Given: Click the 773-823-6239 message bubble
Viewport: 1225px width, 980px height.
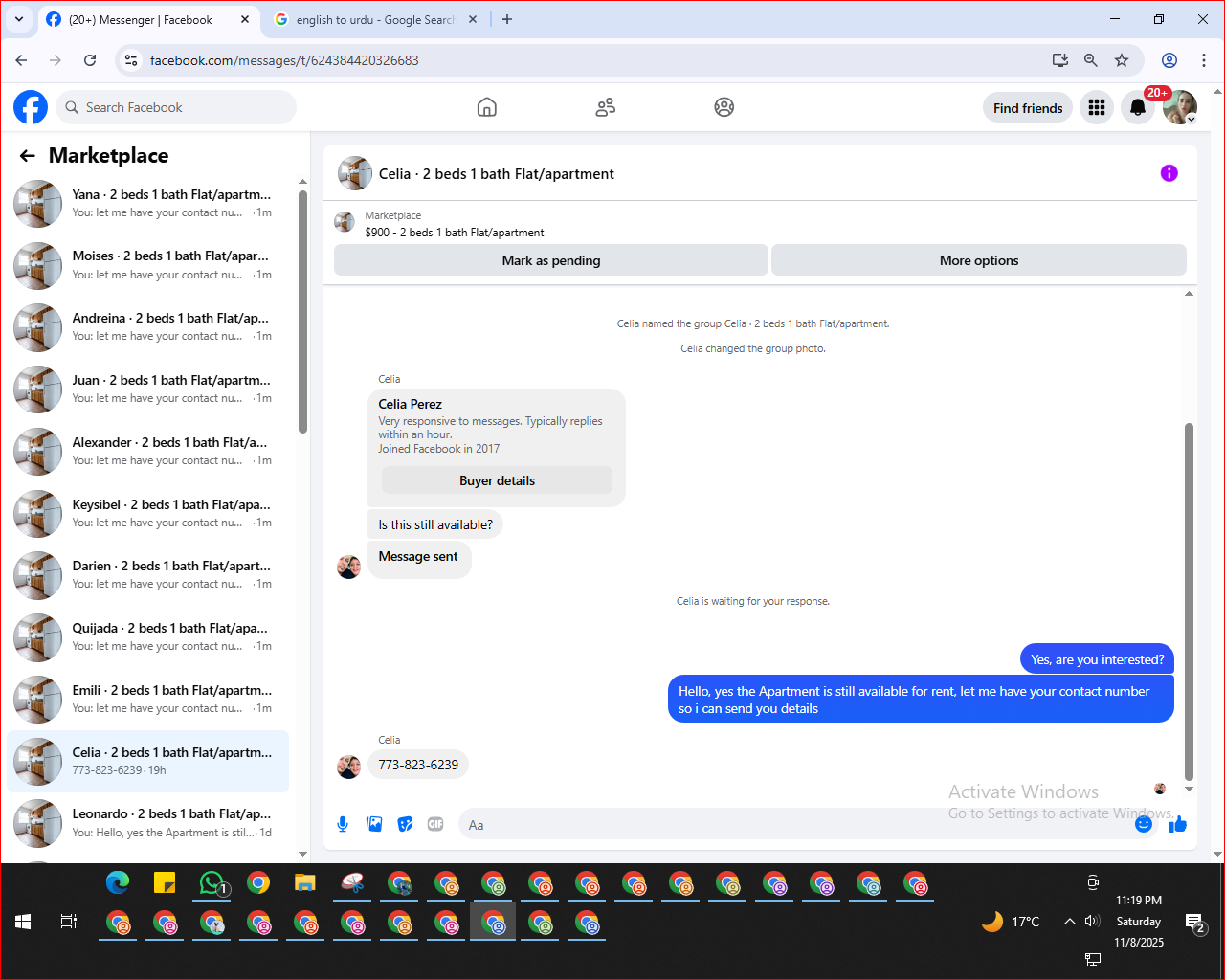Looking at the screenshot, I should click(418, 765).
